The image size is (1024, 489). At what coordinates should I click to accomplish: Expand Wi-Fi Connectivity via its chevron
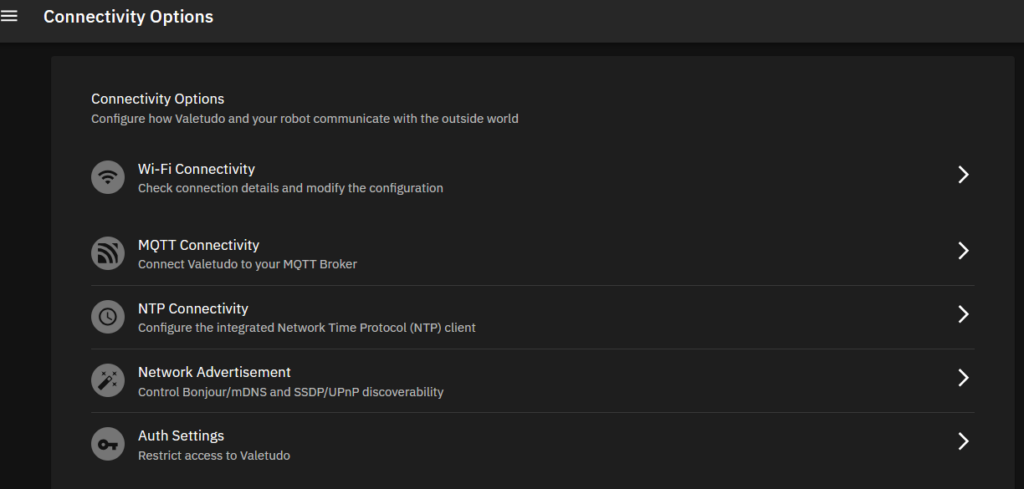(963, 174)
